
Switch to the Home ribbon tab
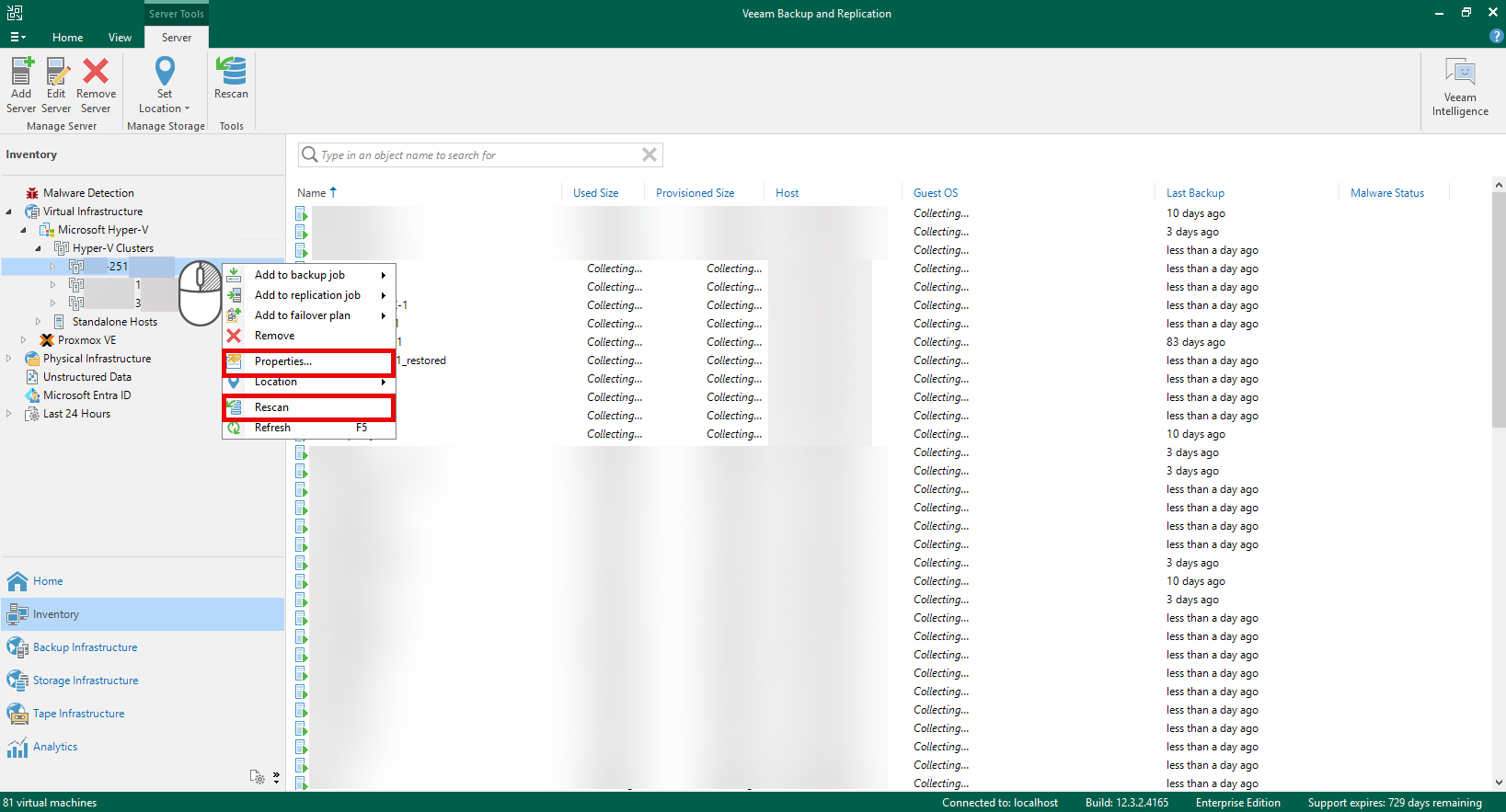coord(67,38)
